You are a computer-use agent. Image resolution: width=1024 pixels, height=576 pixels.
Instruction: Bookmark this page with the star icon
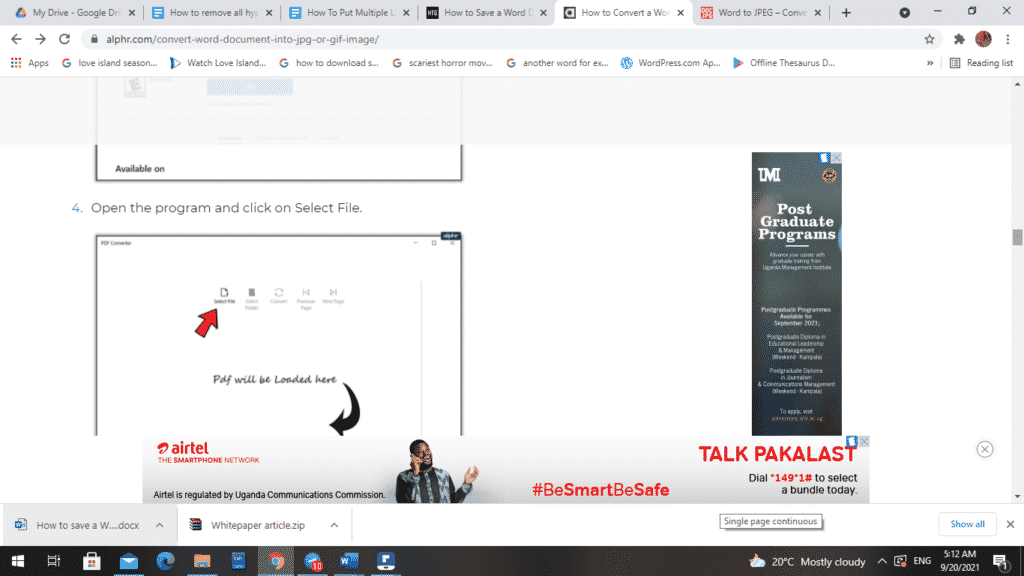click(x=929, y=38)
